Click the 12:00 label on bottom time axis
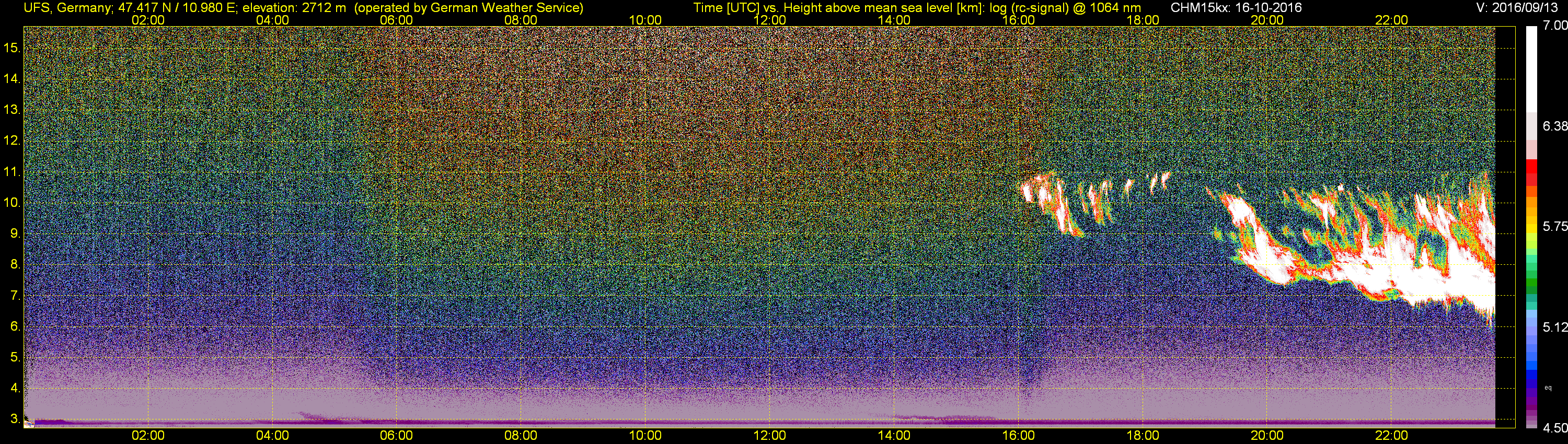Image resolution: width=1568 pixels, height=444 pixels. (769, 436)
